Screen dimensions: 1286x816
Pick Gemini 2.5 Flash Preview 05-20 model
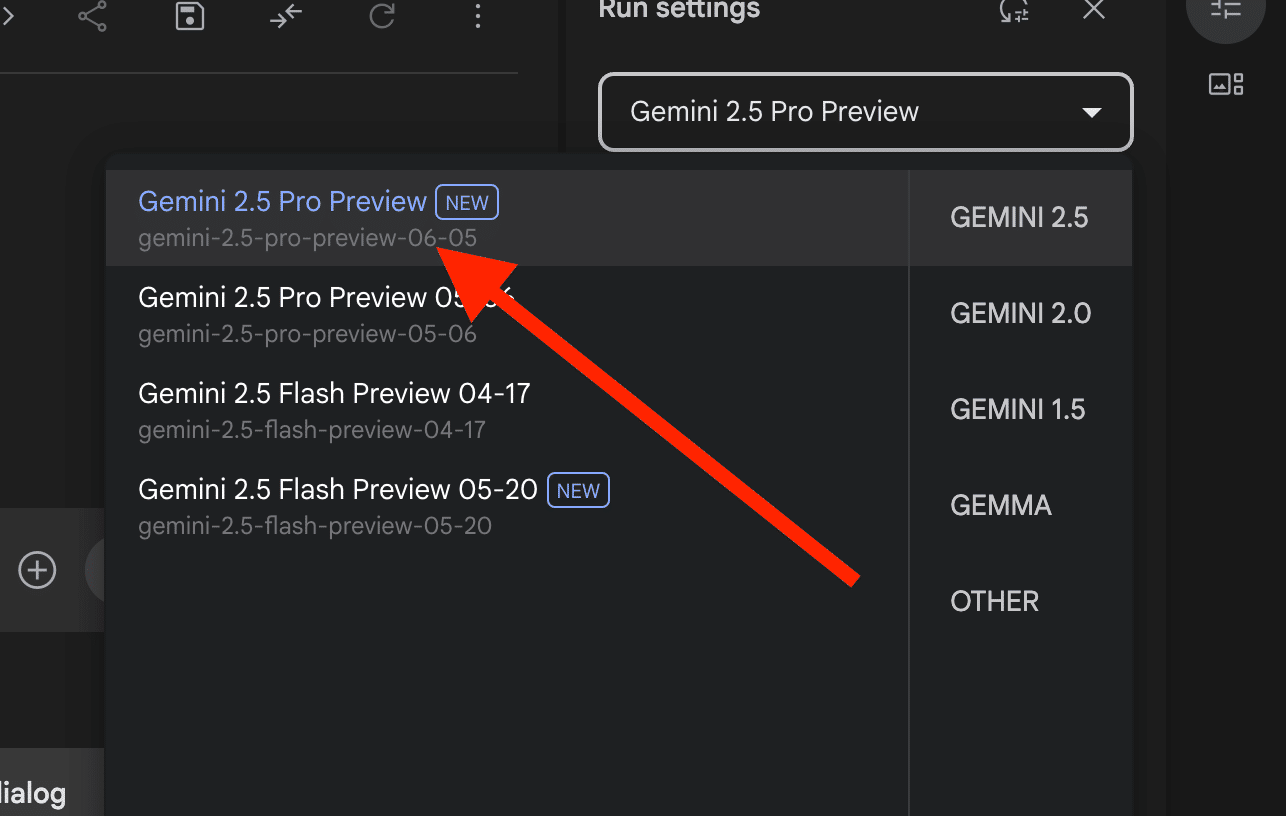338,506
